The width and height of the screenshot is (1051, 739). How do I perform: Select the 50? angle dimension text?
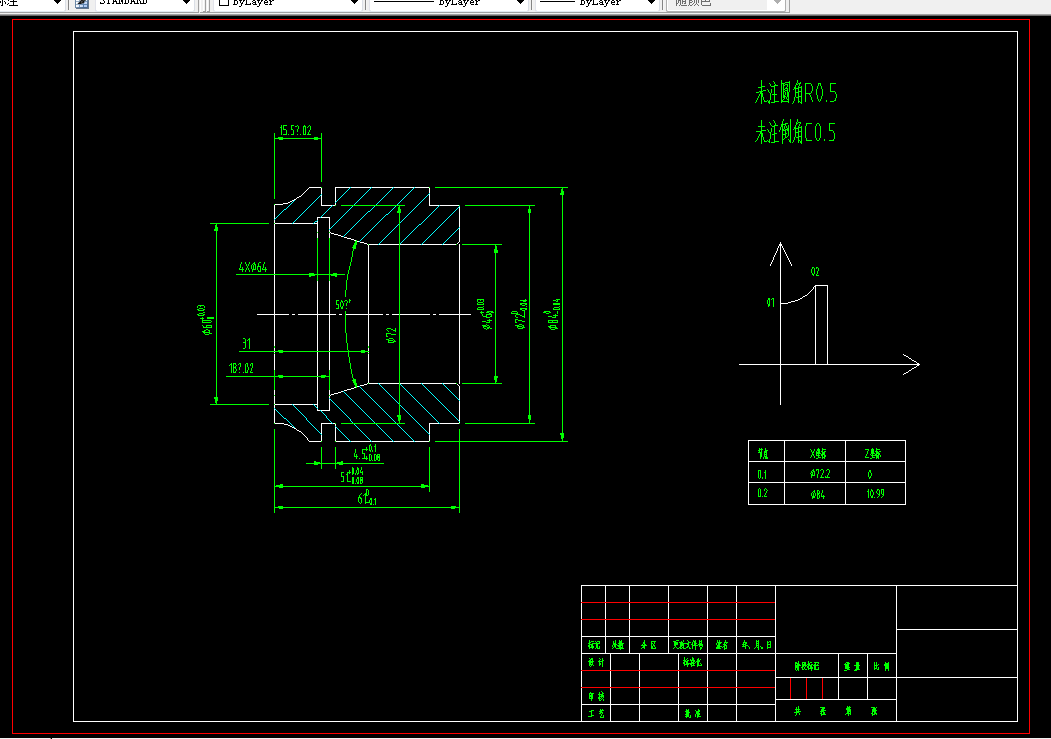pos(343,304)
